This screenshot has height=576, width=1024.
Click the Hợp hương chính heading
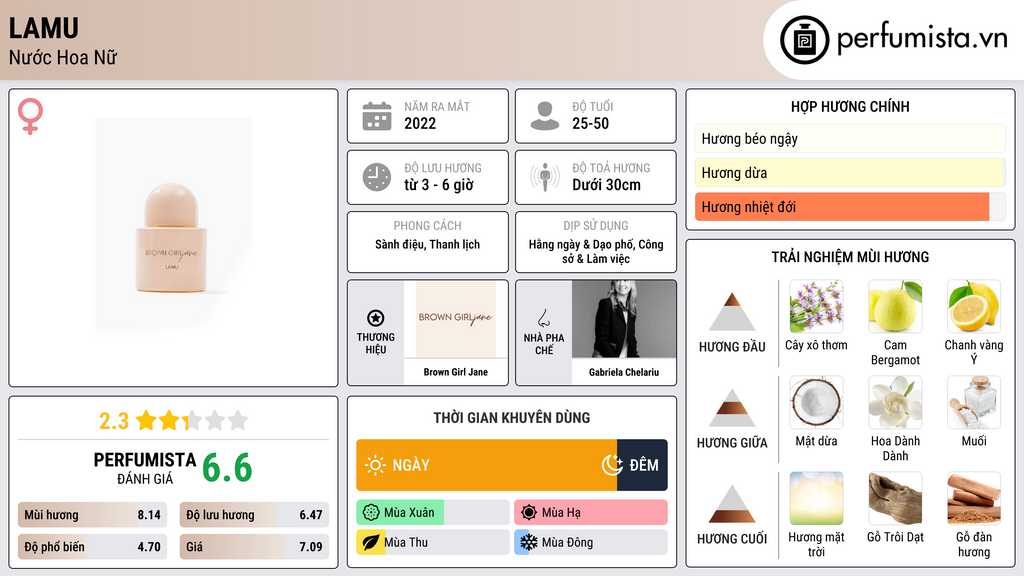850,106
